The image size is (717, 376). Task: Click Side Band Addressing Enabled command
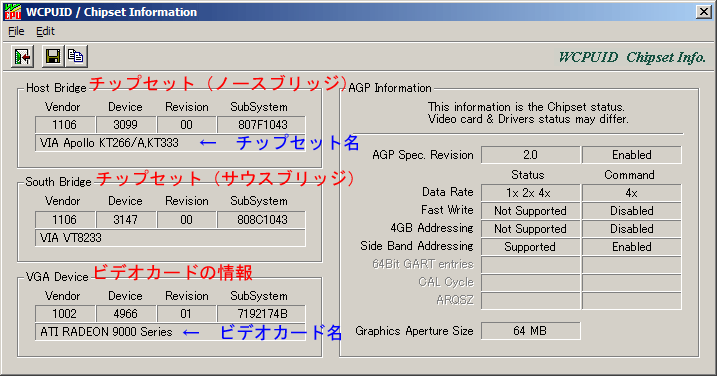coord(631,247)
